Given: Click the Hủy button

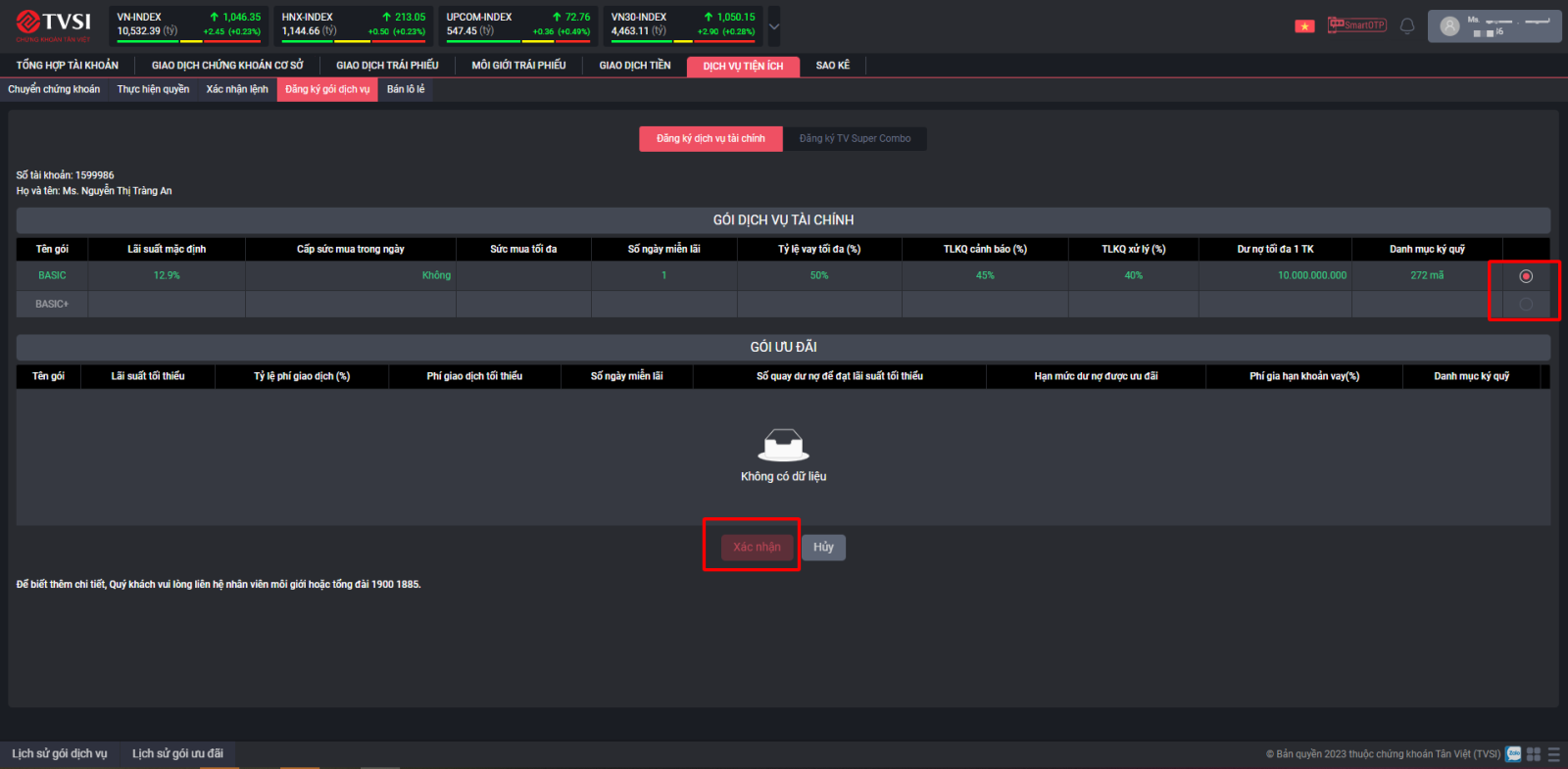Looking at the screenshot, I should (x=823, y=548).
